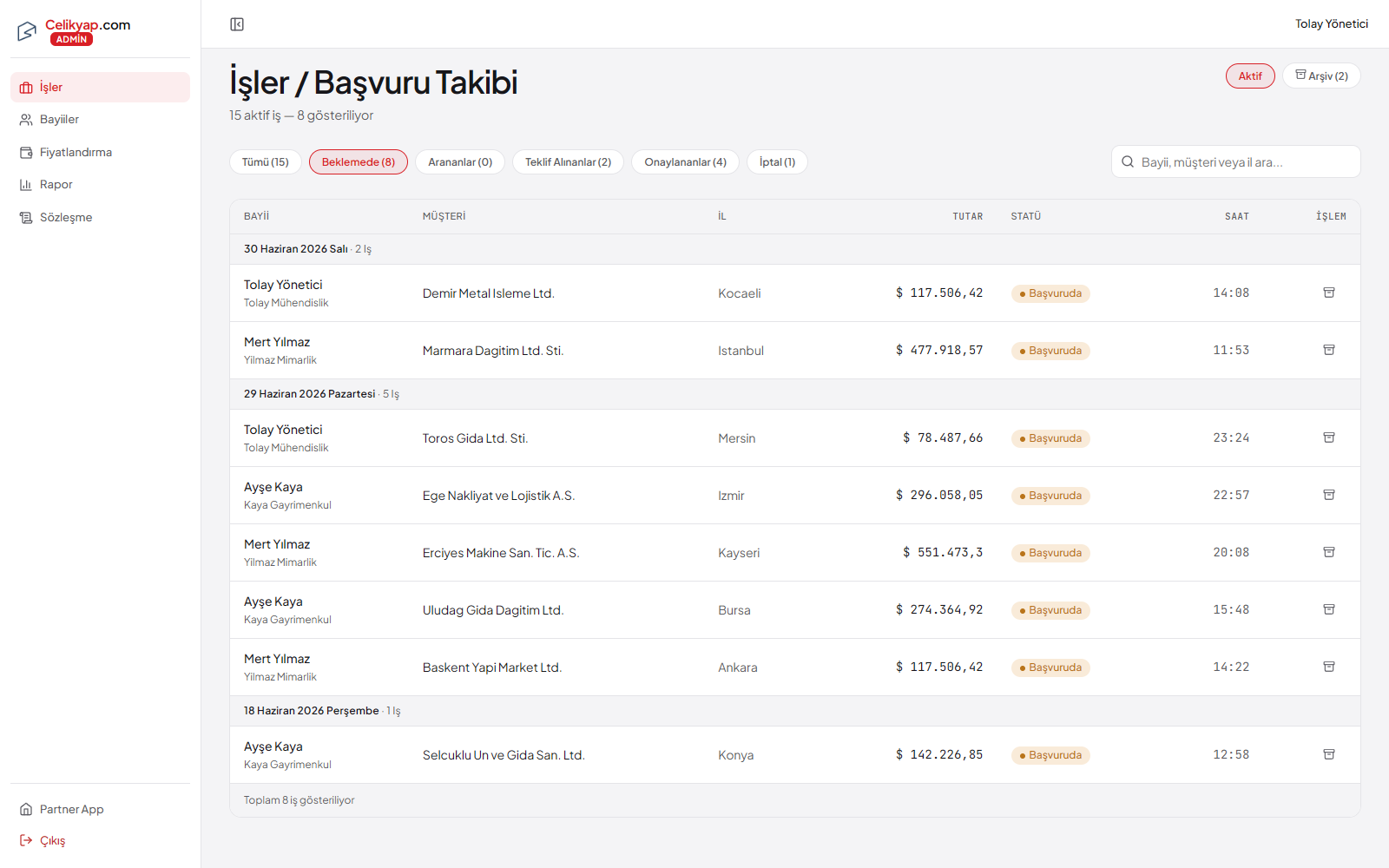1389x868 pixels.
Task: Click the İşler briefcase icon
Action: click(26, 88)
